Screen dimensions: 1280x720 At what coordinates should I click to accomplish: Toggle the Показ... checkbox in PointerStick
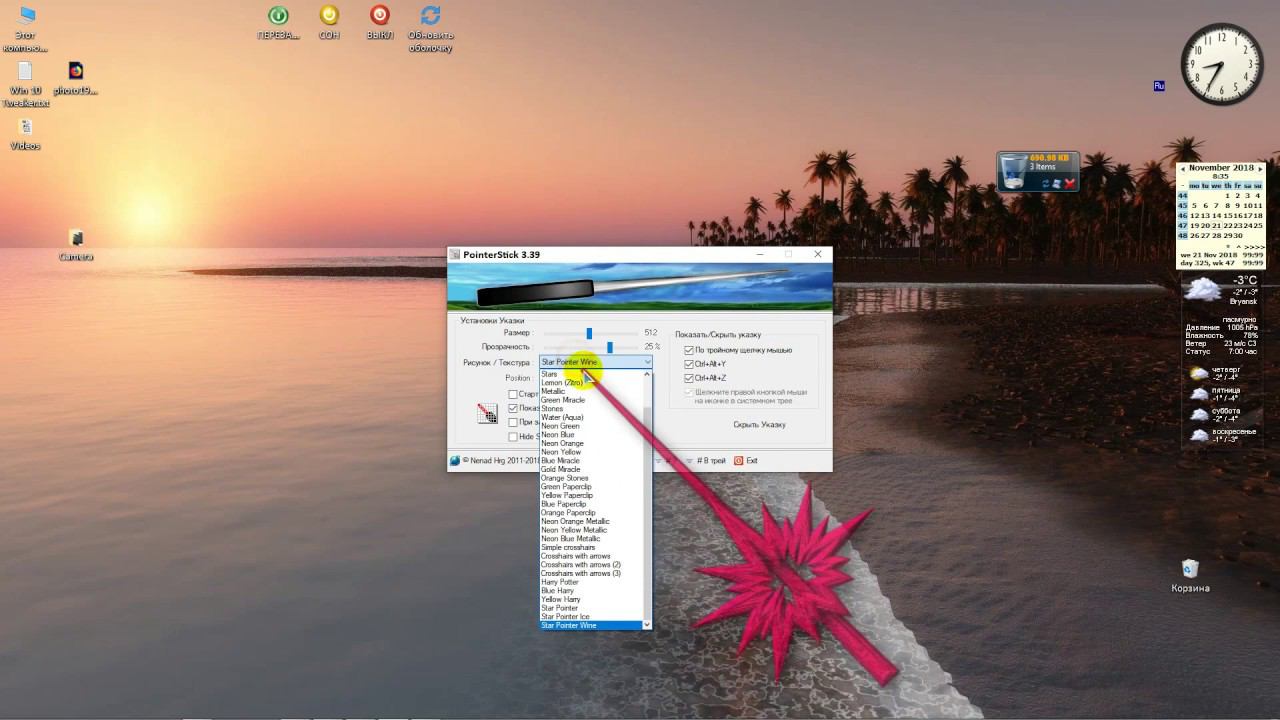tap(513, 408)
